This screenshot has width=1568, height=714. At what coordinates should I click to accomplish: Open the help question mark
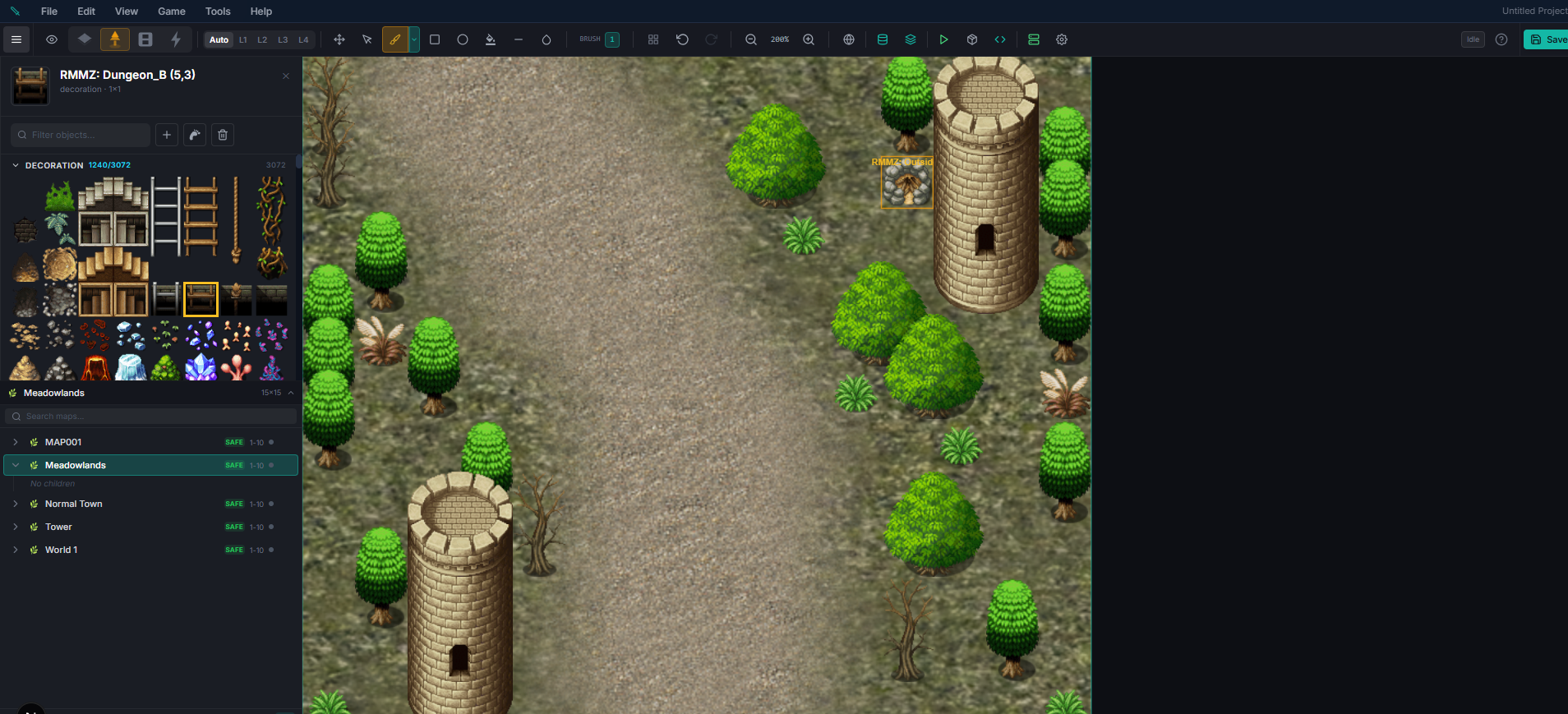coord(1501,39)
